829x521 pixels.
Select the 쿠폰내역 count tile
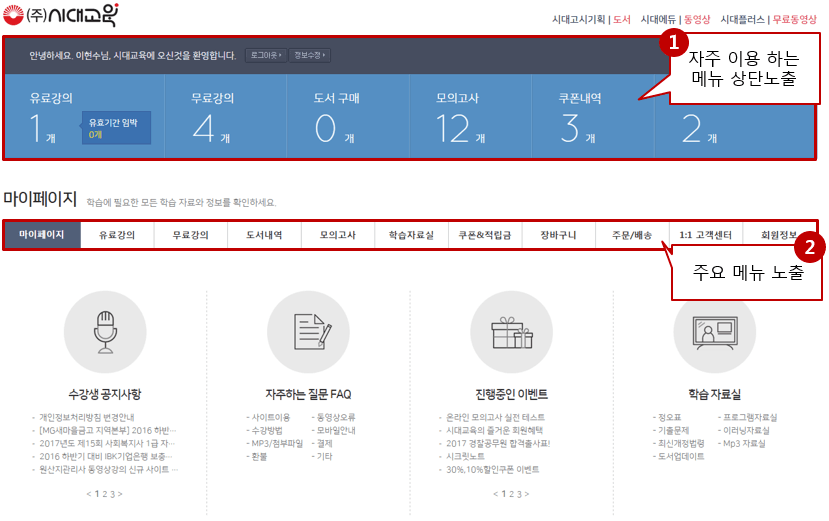point(593,116)
